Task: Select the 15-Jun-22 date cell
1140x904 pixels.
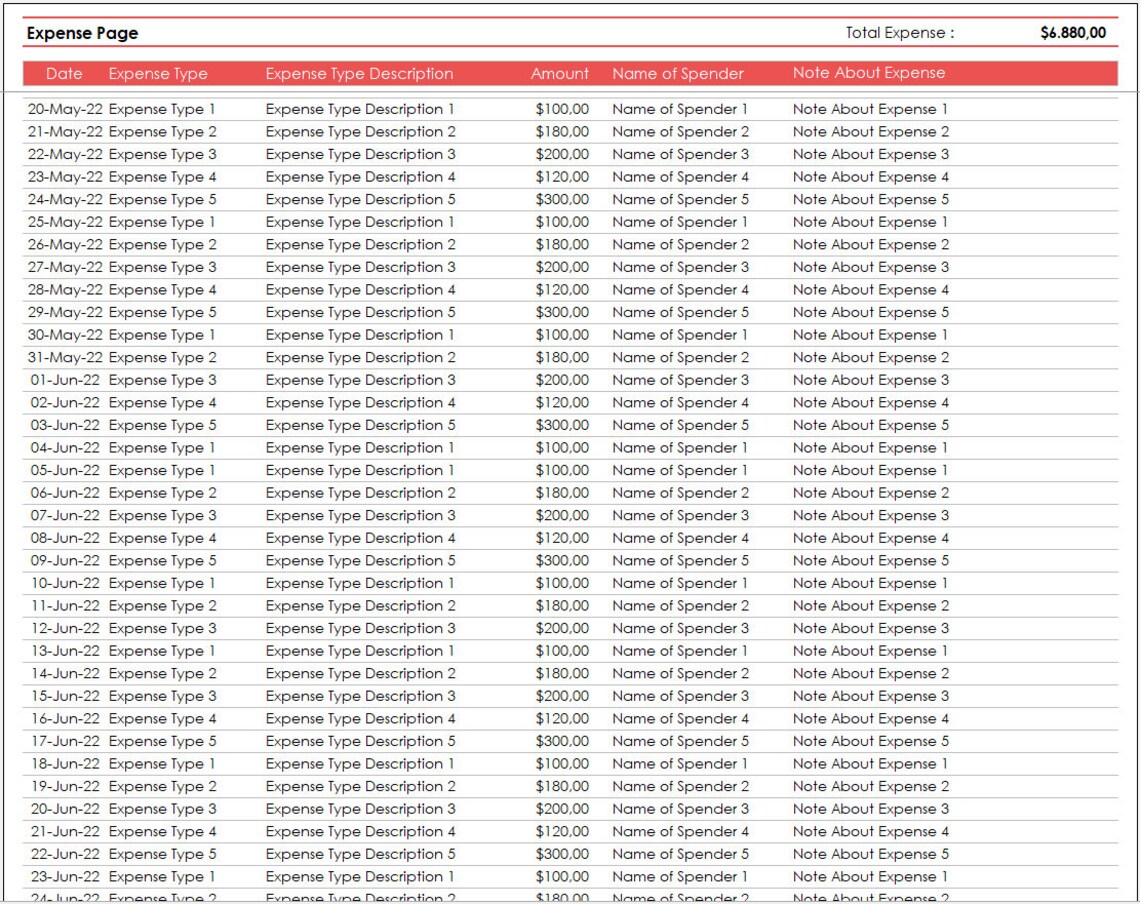Action: click(64, 696)
